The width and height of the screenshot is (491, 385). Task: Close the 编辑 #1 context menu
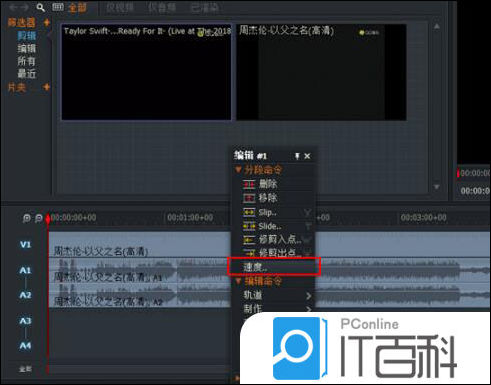[x=307, y=156]
